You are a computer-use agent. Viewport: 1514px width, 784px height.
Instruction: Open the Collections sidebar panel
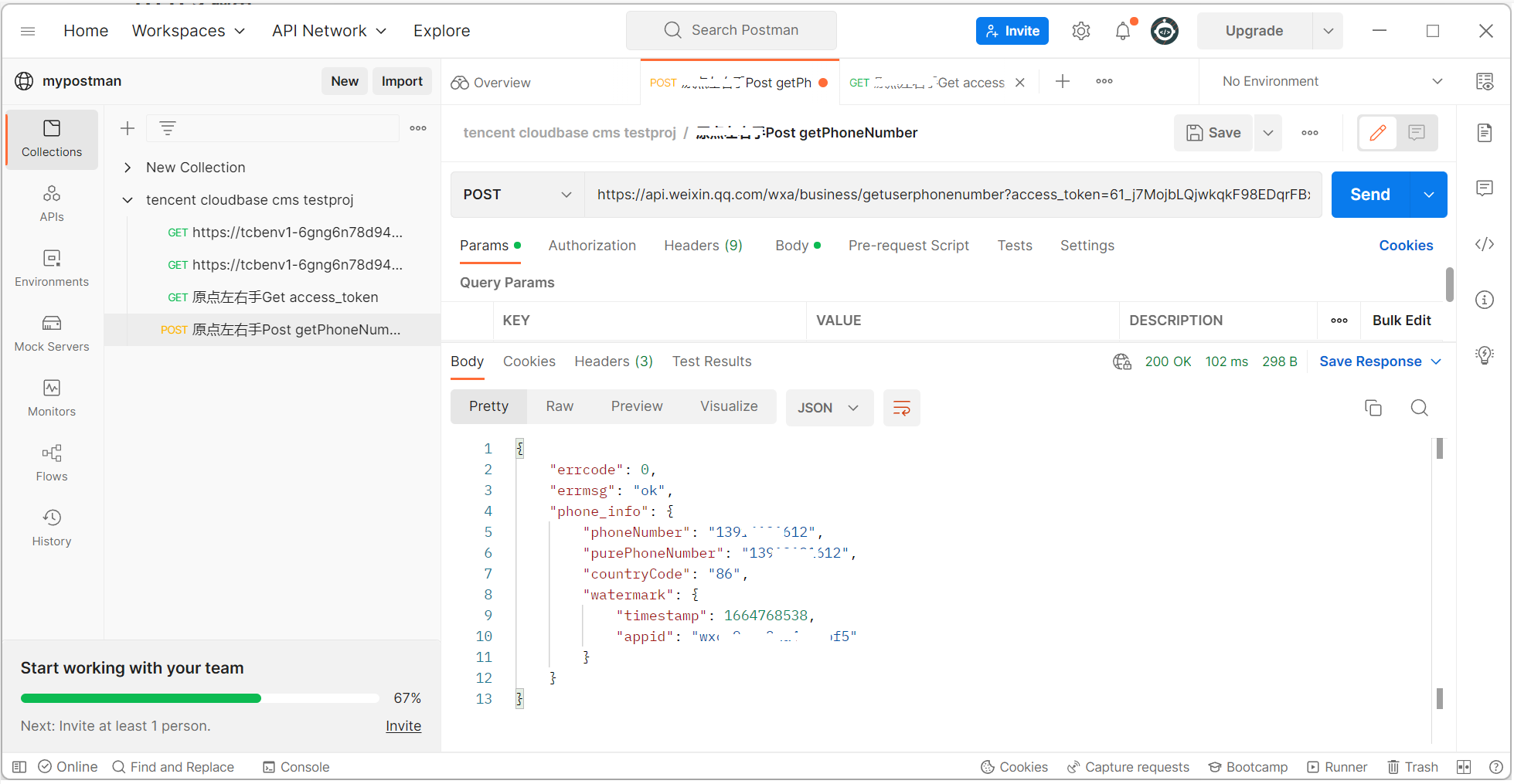52,139
